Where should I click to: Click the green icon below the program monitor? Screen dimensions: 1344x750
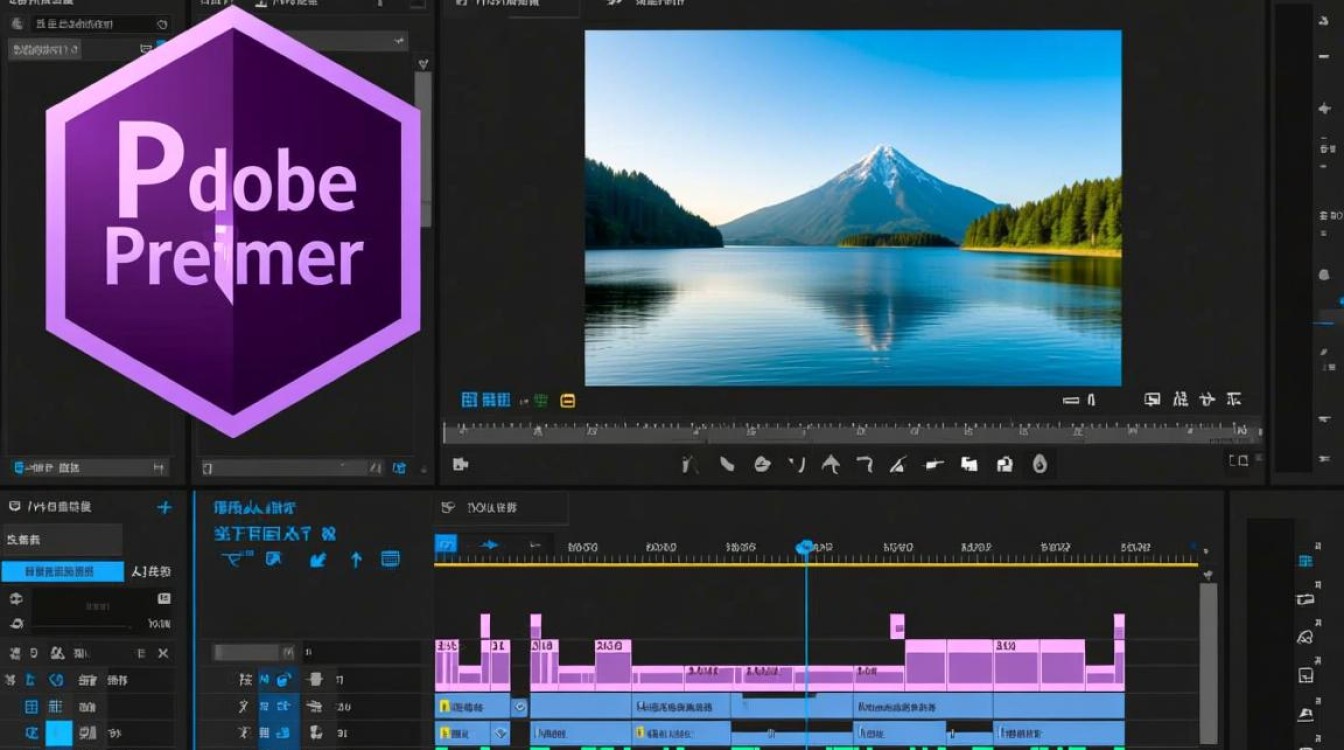[x=540, y=401]
